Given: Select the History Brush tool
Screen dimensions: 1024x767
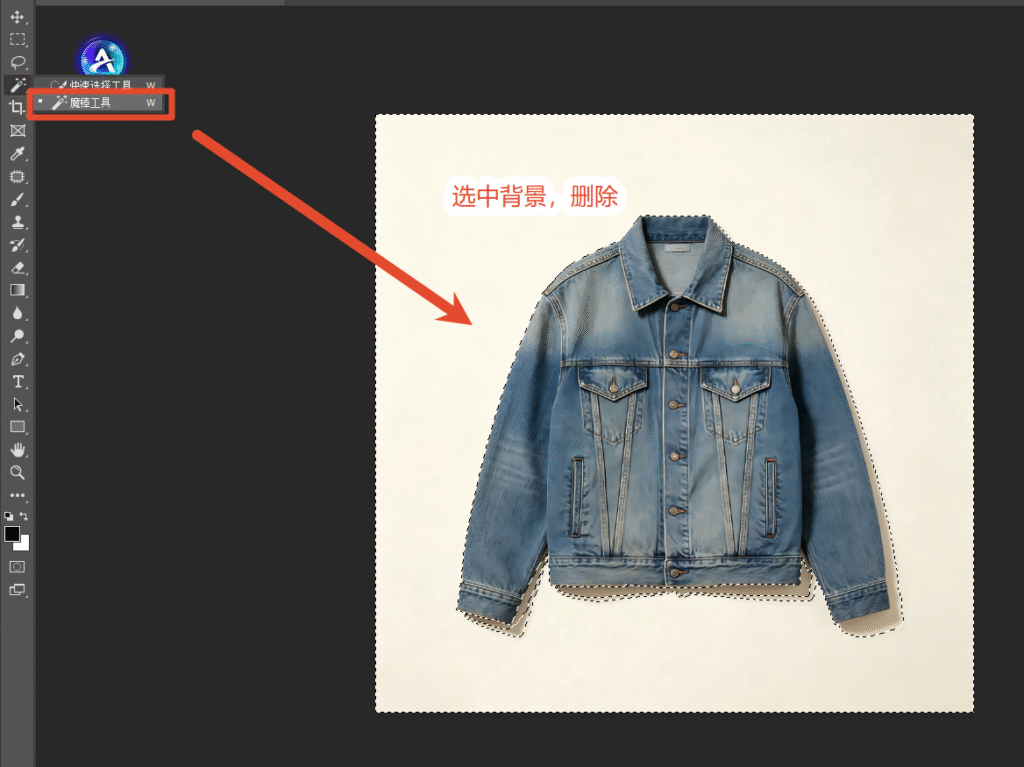Looking at the screenshot, I should (18, 245).
